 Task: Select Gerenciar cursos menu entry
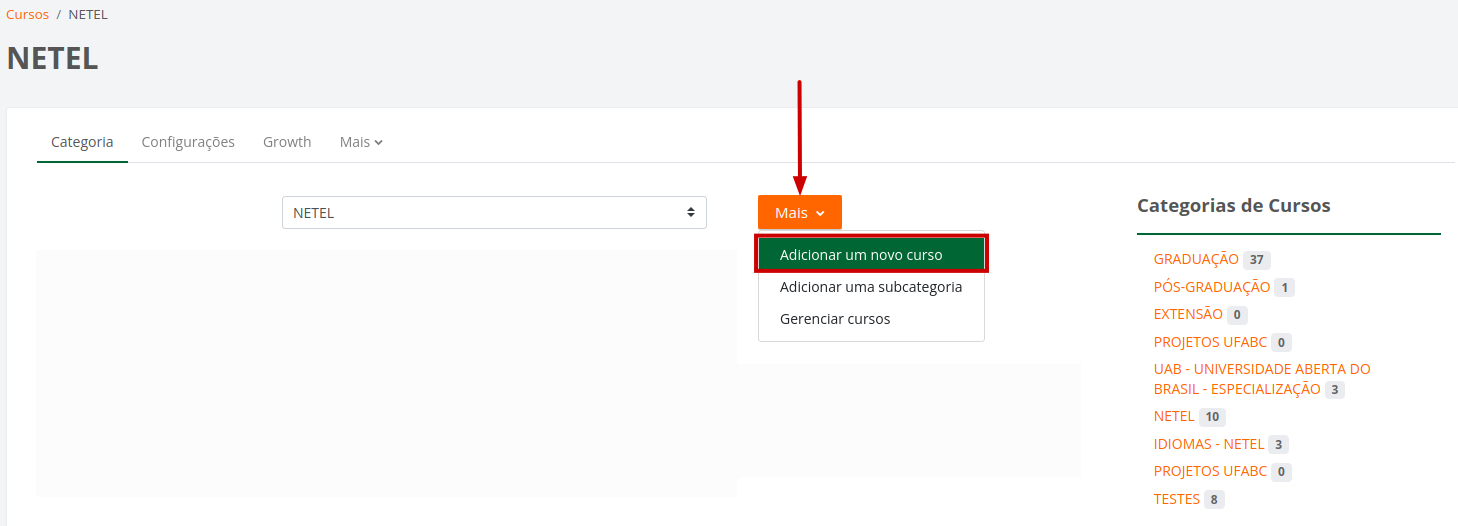pos(835,319)
